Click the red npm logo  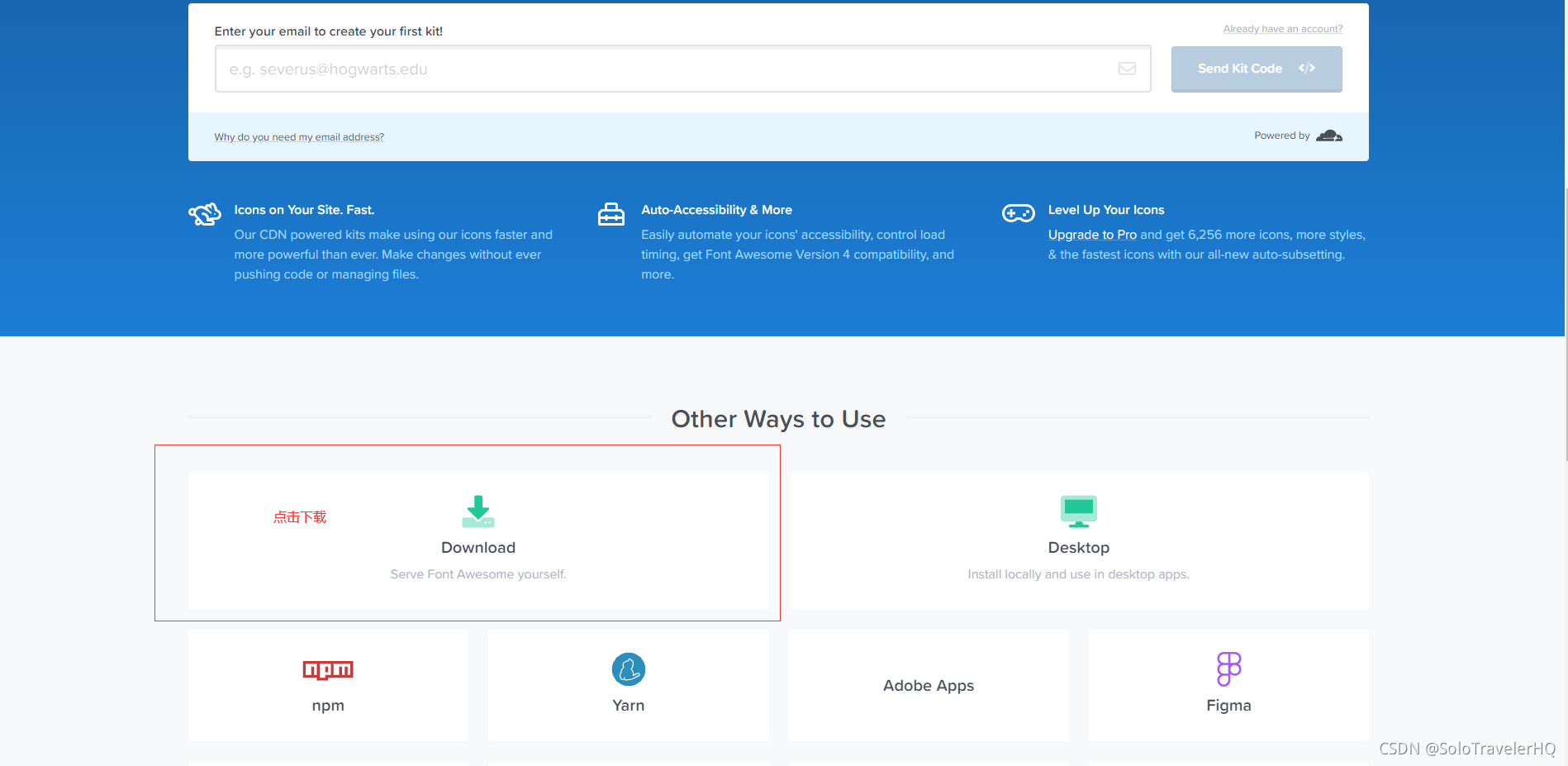(x=328, y=670)
